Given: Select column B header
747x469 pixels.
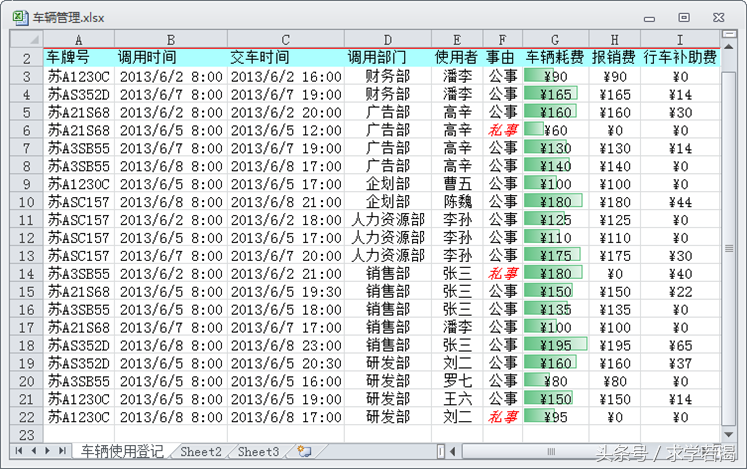Looking at the screenshot, I should (171, 40).
